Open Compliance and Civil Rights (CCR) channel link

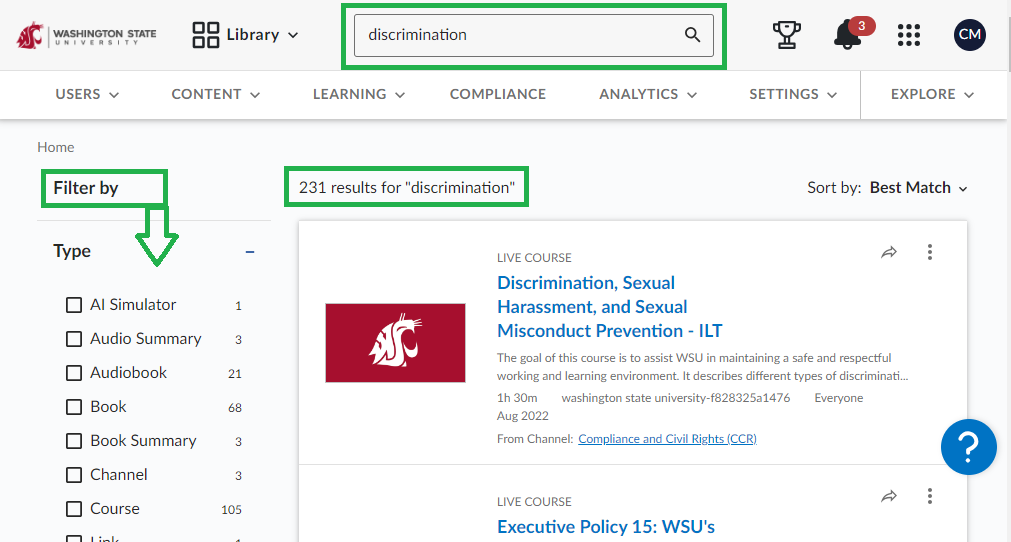(667, 439)
